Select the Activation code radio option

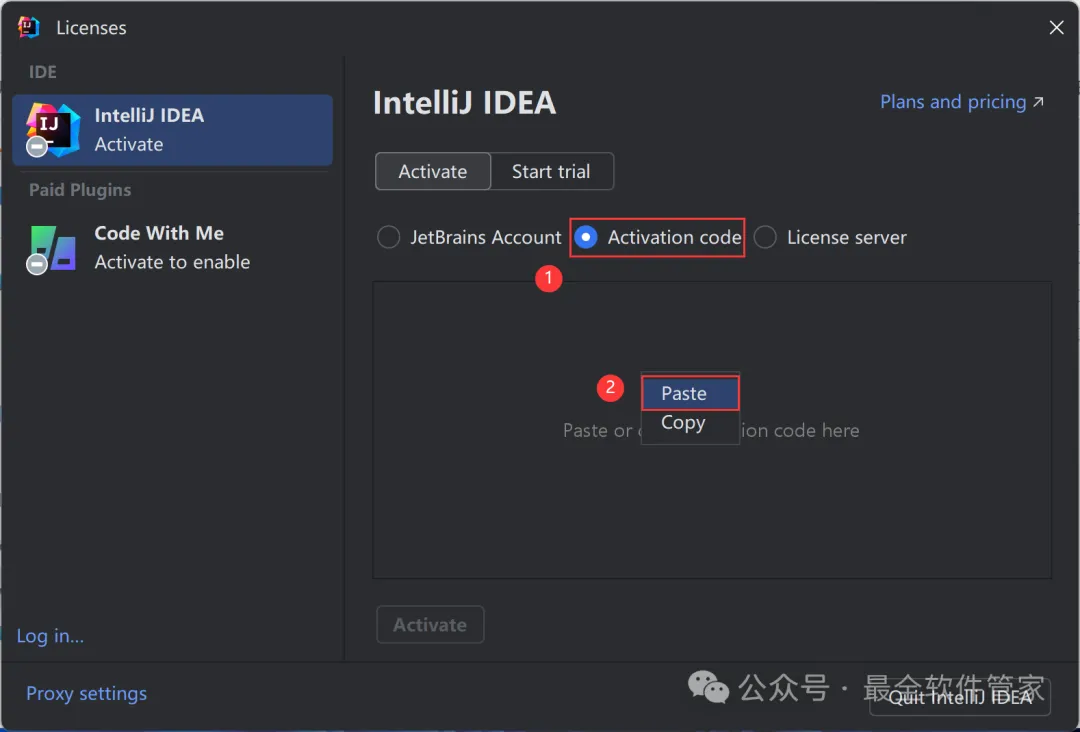pyautogui.click(x=586, y=238)
